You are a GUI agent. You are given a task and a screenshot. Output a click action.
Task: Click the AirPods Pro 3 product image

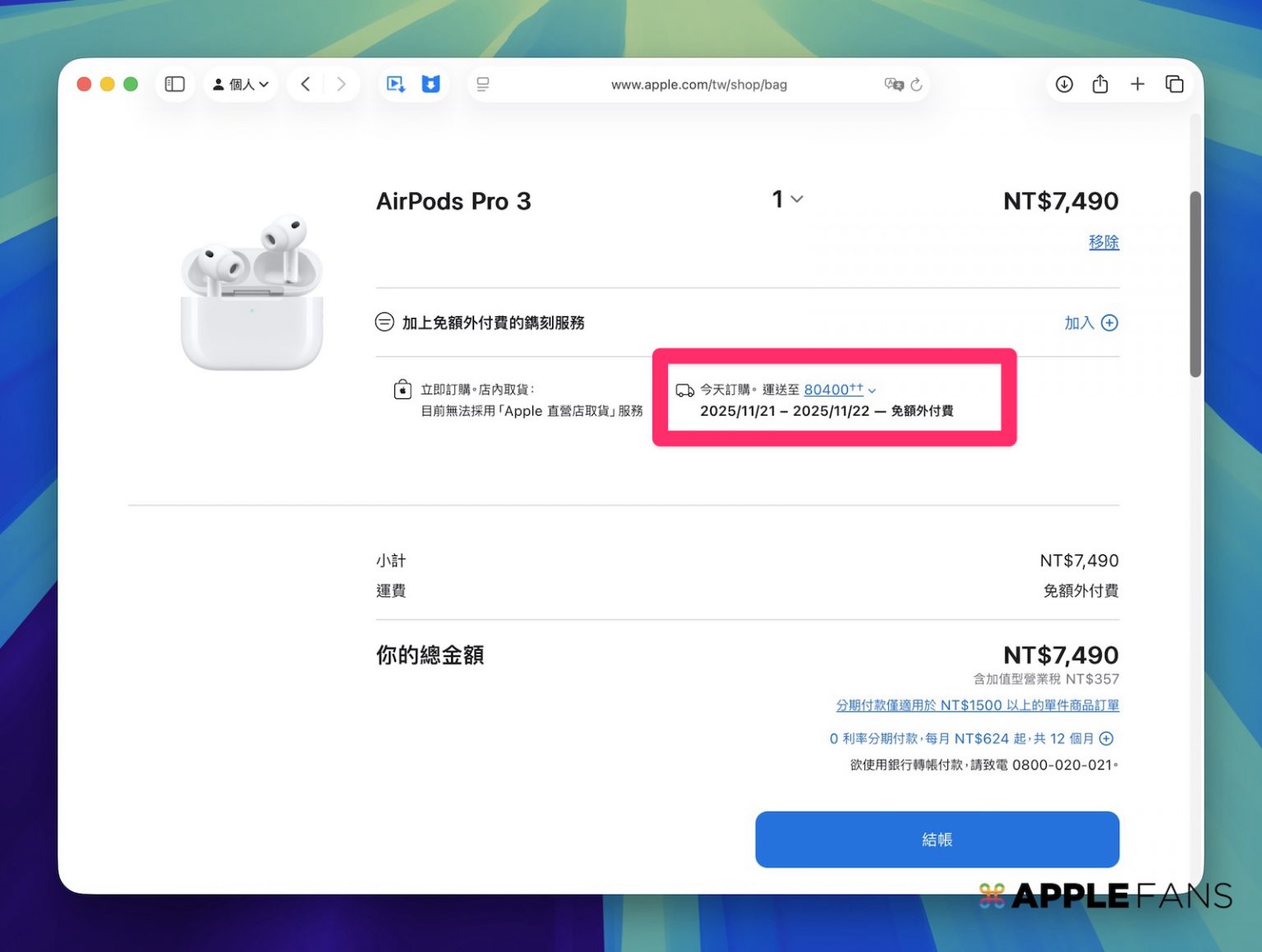(x=251, y=293)
